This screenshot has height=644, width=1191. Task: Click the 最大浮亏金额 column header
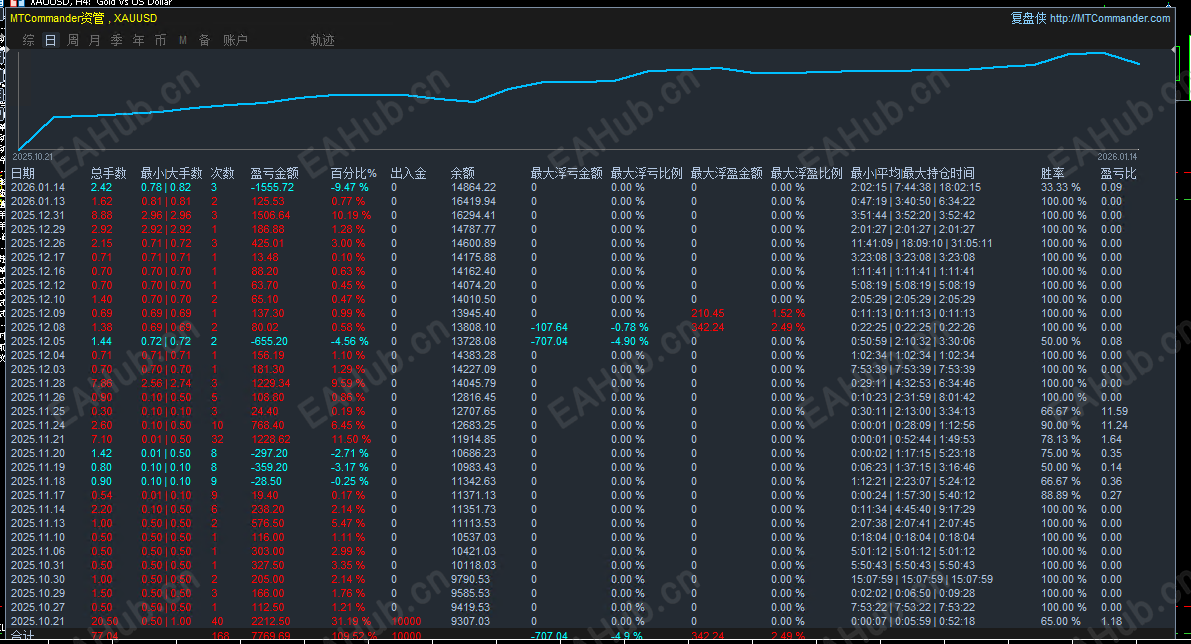point(567,173)
